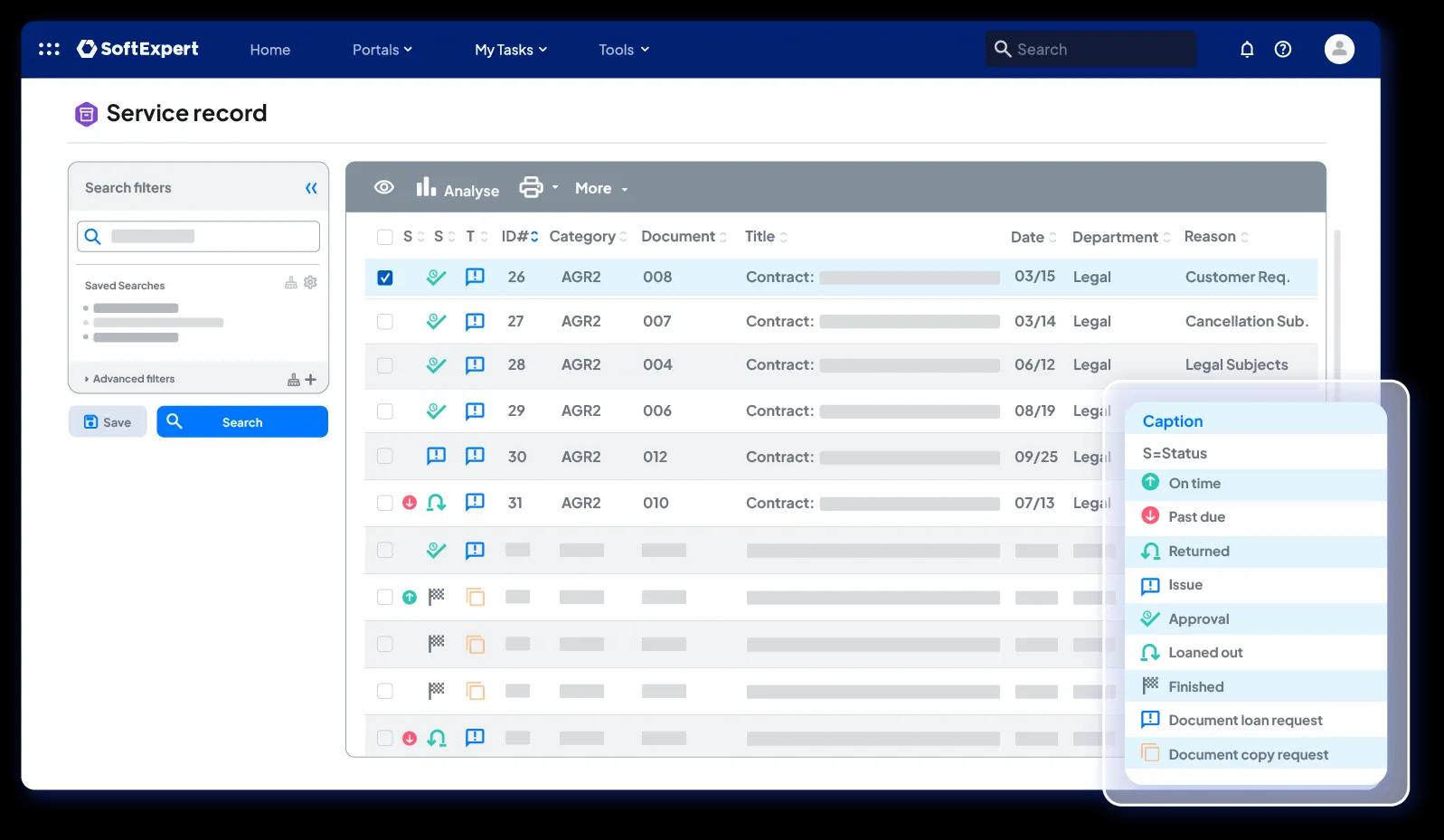
Task: Check the checkbox for row 27
Action: point(385,321)
